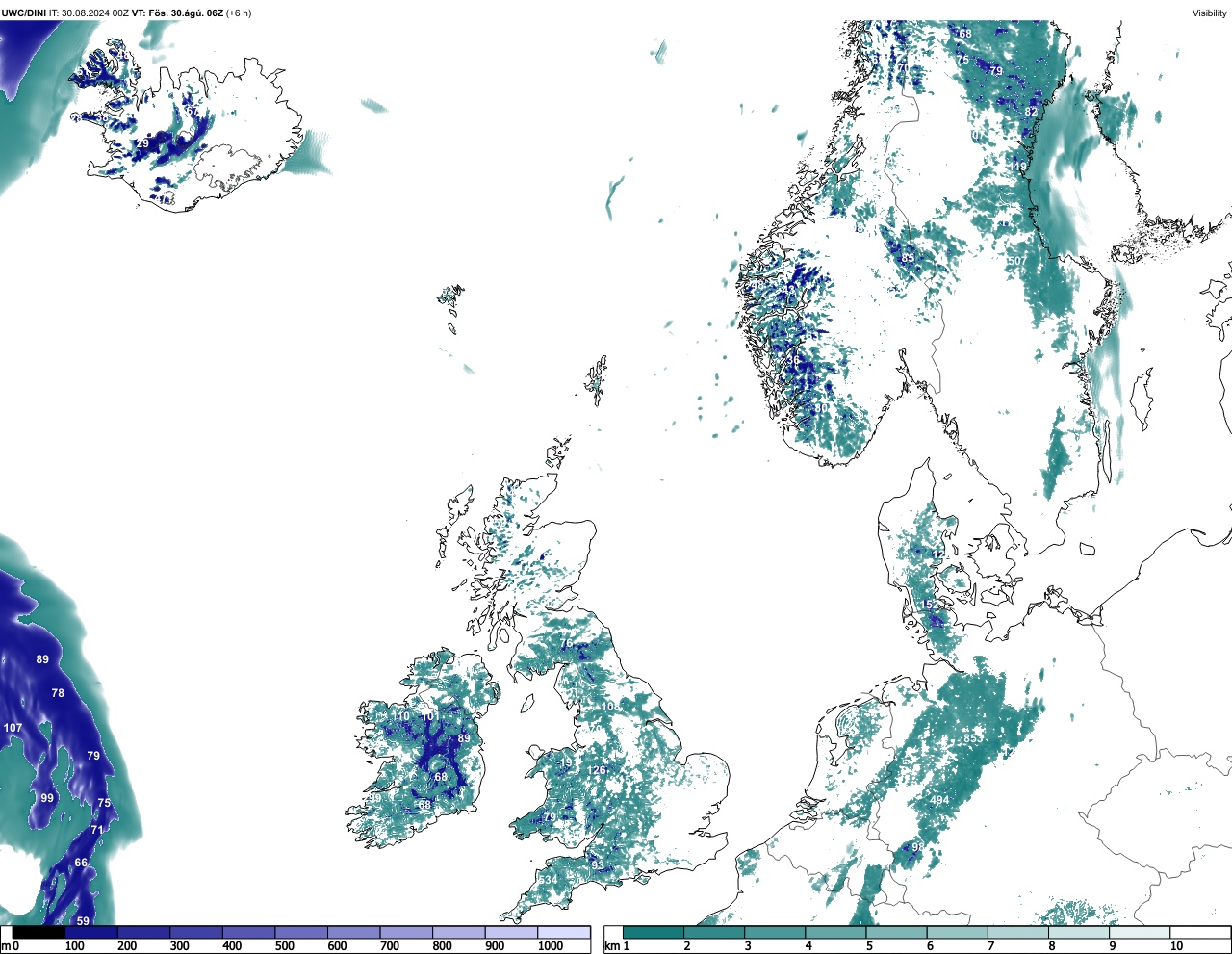Click the black 0–100 m legend swatch

38,932
